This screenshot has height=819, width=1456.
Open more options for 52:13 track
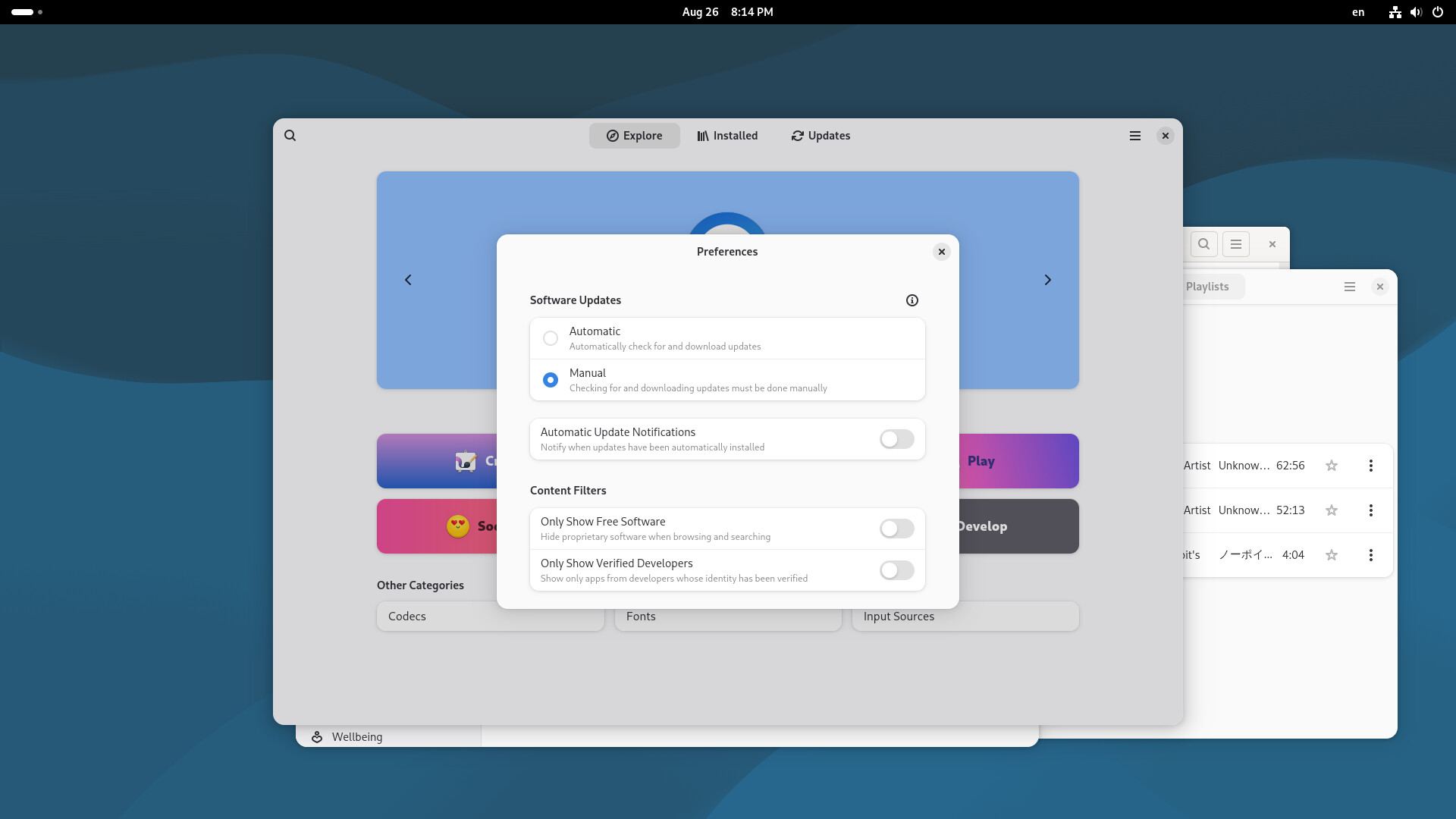(1370, 510)
